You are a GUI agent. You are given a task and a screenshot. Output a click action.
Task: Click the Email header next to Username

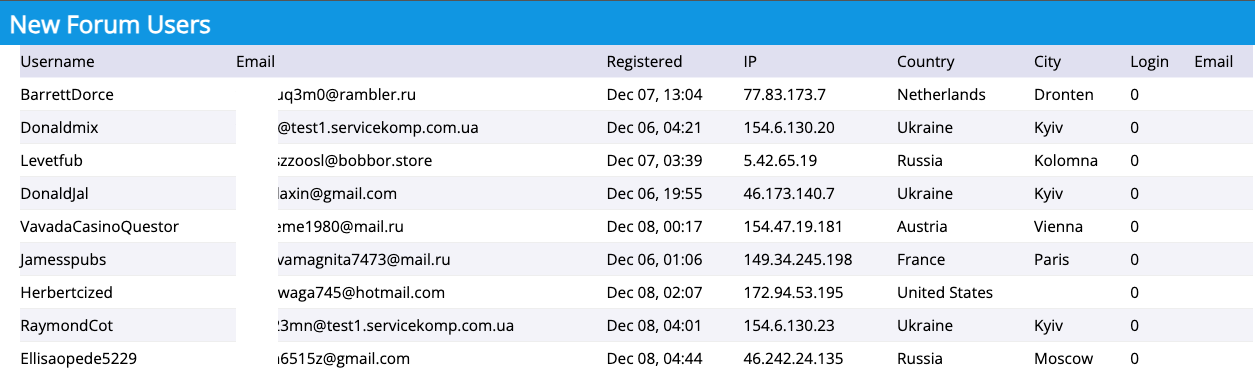pyautogui.click(x=255, y=62)
